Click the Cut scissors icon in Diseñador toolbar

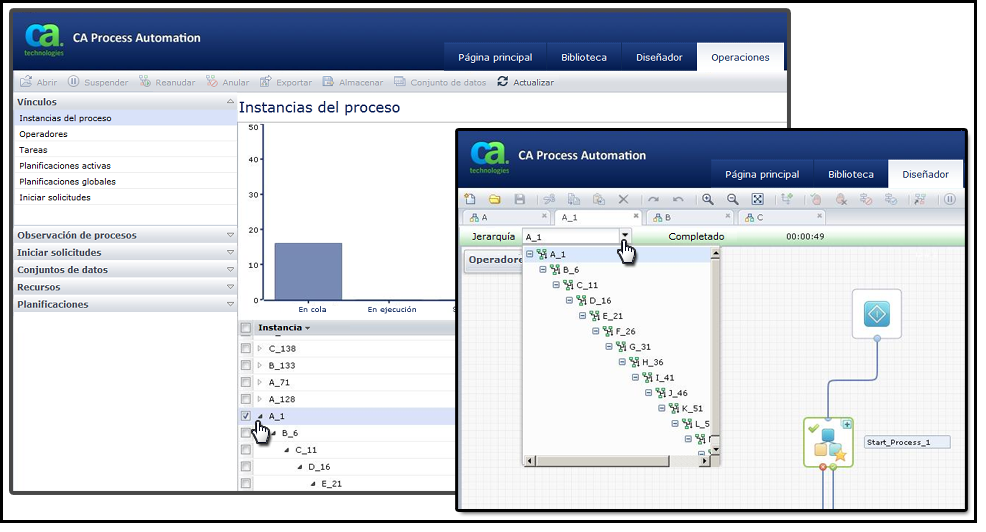pos(549,199)
